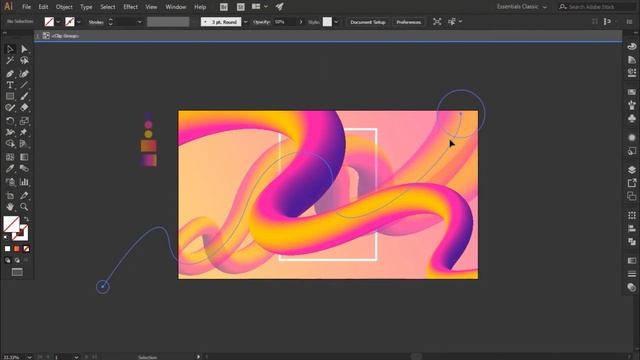The image size is (640, 360).
Task: Select the Eraser tool
Action: pyautogui.click(x=24, y=108)
